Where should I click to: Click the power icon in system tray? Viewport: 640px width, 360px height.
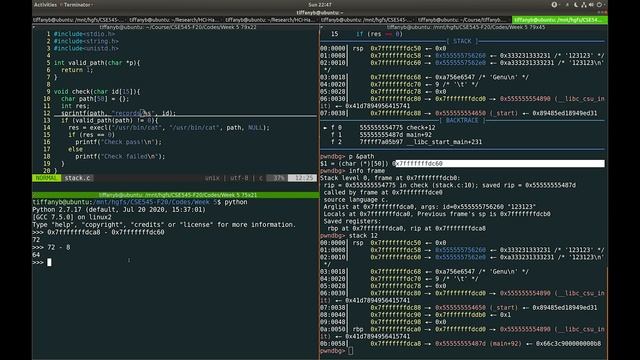tap(600, 4)
